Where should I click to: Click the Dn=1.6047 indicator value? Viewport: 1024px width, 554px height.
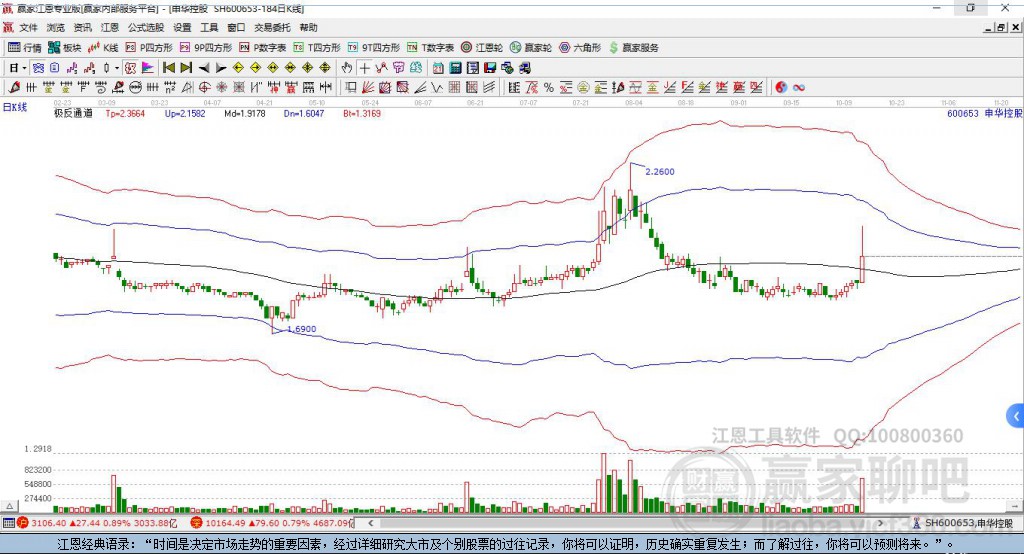(304, 113)
